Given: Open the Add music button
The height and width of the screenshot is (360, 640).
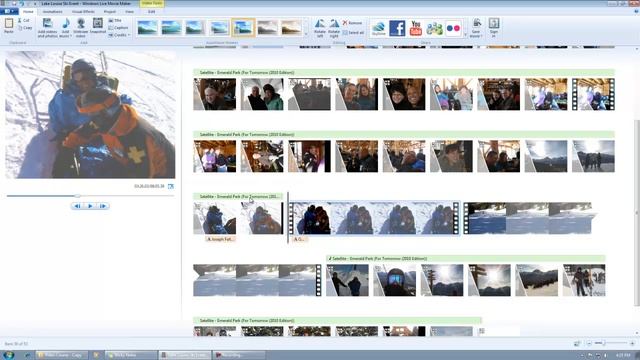Looking at the screenshot, I should (x=65, y=28).
